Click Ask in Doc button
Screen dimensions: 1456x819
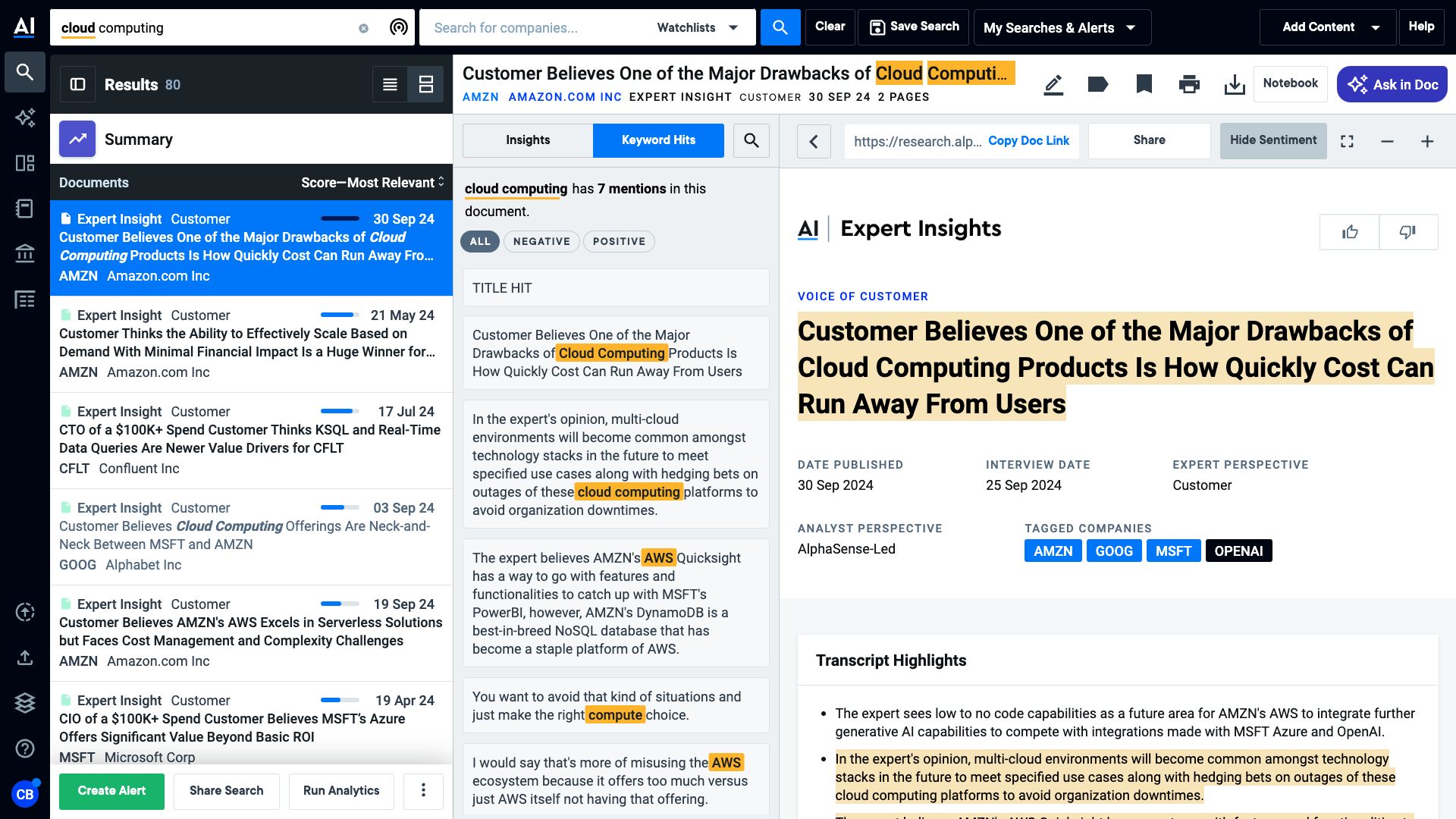1392,84
